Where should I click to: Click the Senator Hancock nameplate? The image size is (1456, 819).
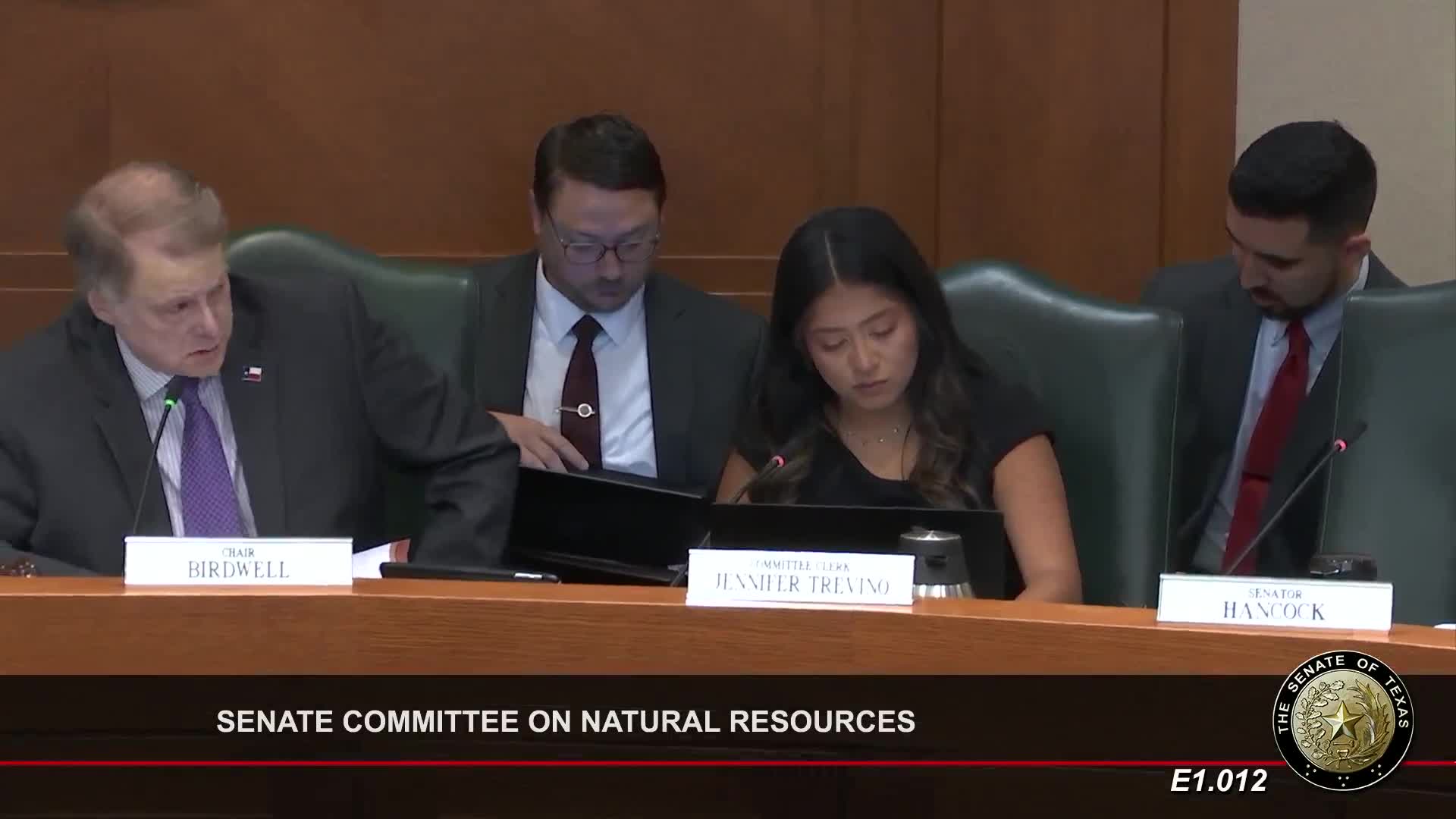coord(1275,603)
